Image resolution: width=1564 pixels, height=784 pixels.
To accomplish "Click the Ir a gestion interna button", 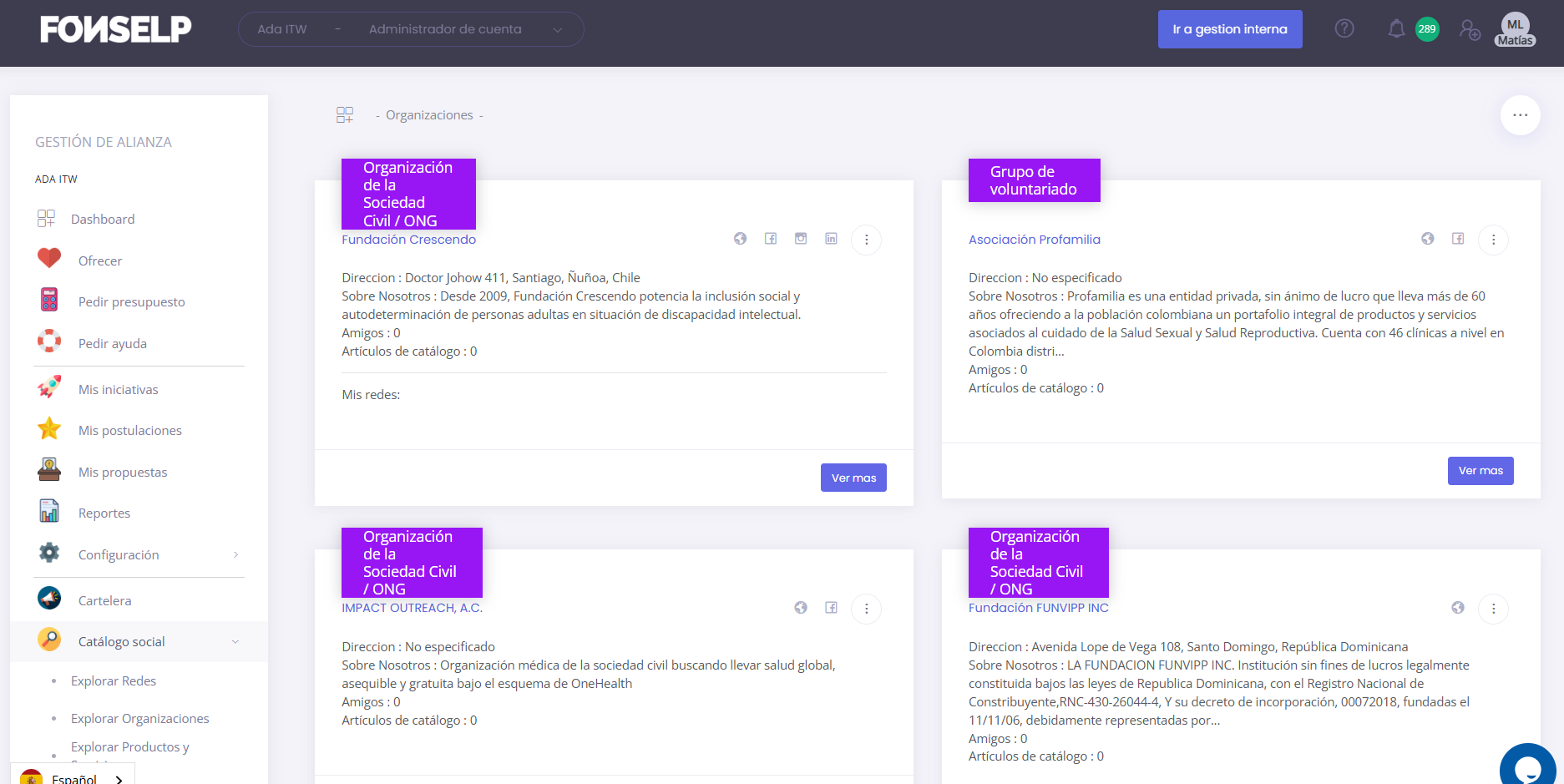I will pos(1230,28).
